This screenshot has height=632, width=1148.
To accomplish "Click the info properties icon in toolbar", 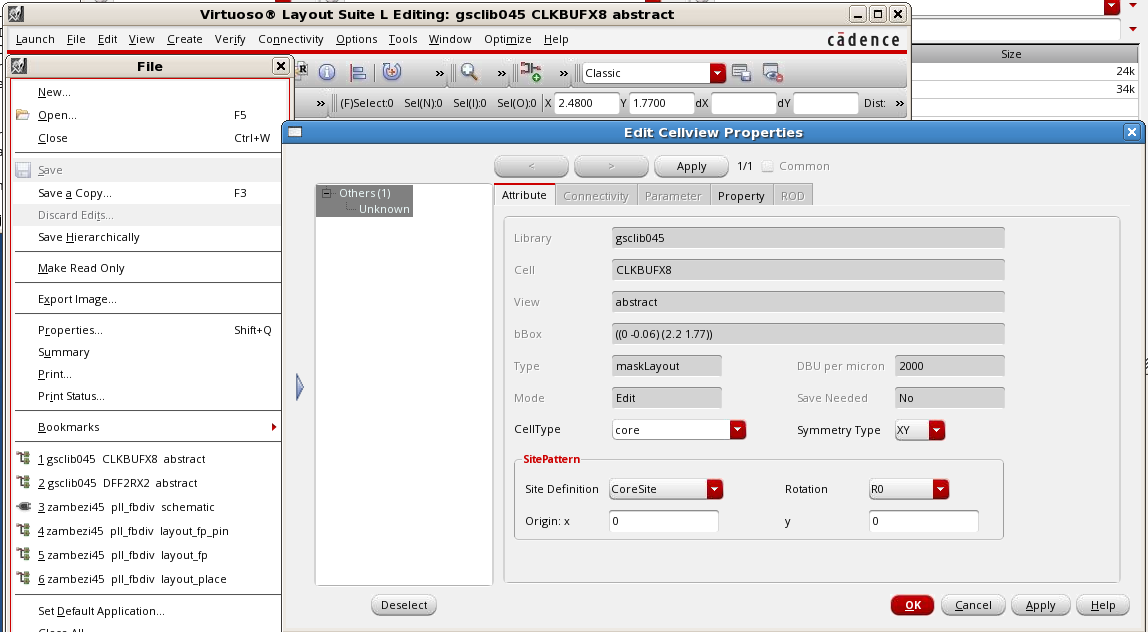I will coord(326,73).
